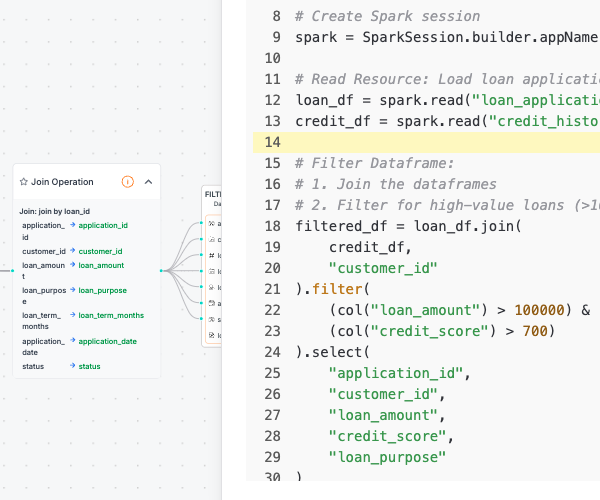Click the number 100000 on line 22
This screenshot has width=600, height=500.
point(539,310)
